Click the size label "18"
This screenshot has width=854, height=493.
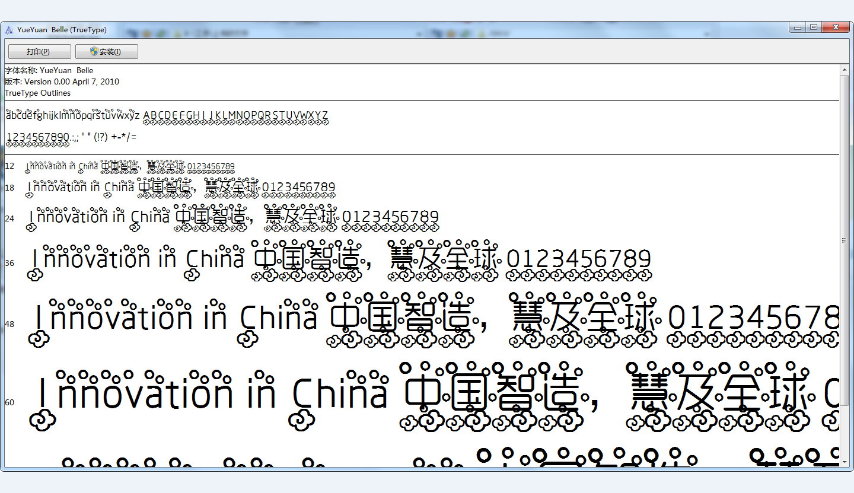pos(9,188)
